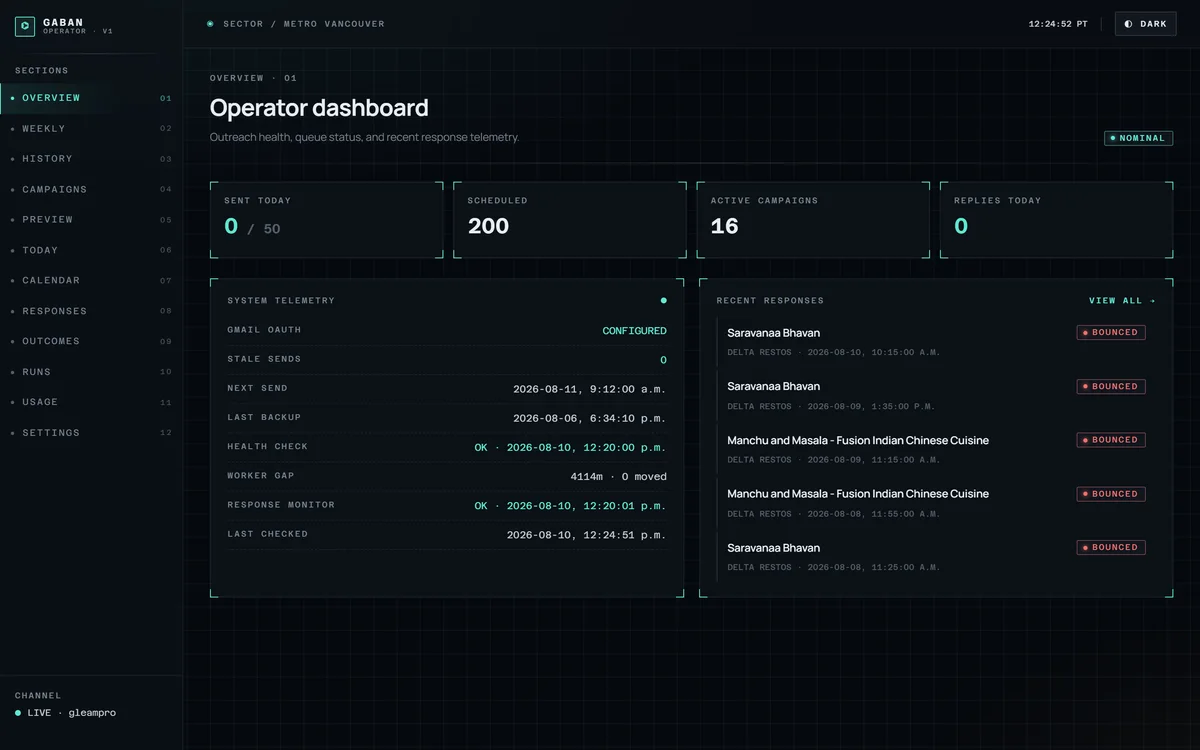1200x750 pixels.
Task: Click the Nominal status badge
Action: [1138, 138]
